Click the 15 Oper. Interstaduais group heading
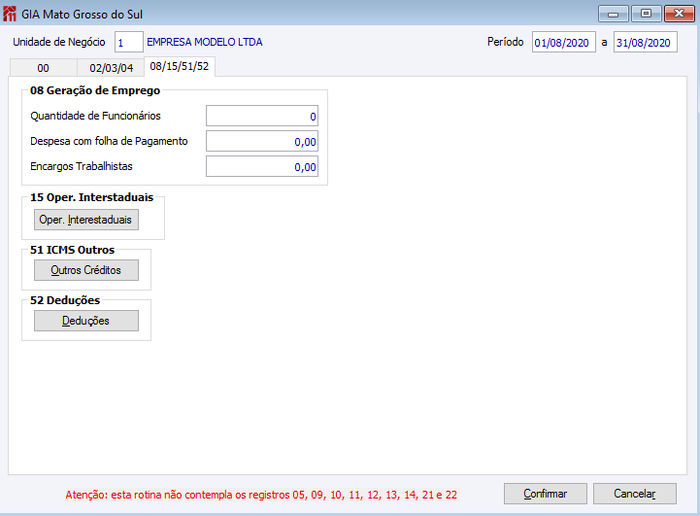 click(92, 197)
